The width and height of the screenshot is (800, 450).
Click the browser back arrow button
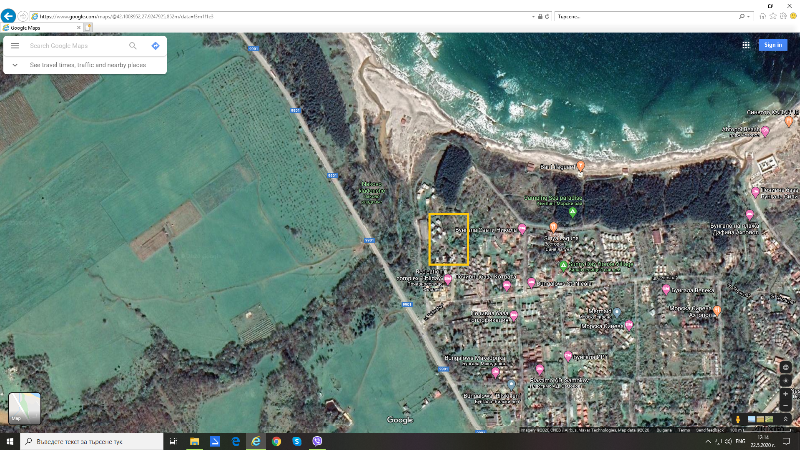tap(9, 17)
